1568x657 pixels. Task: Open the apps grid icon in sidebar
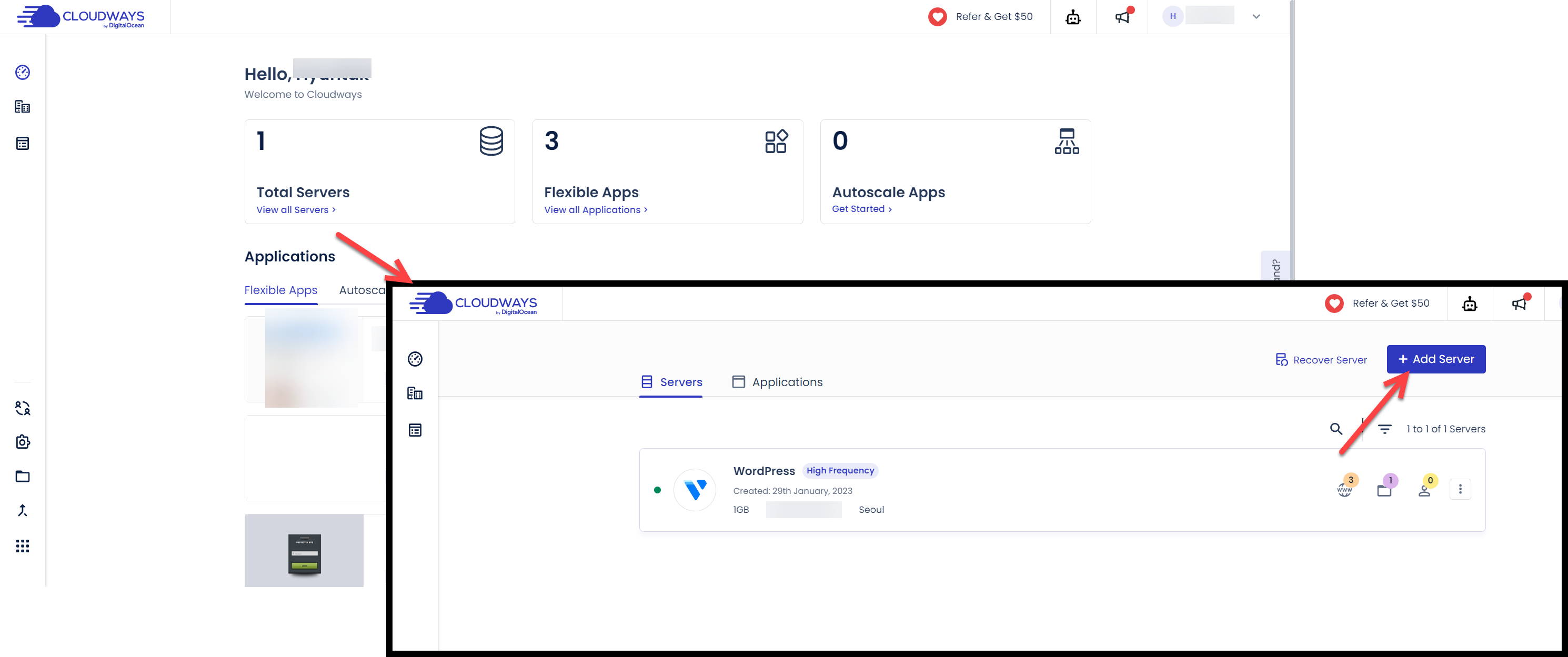click(x=23, y=545)
